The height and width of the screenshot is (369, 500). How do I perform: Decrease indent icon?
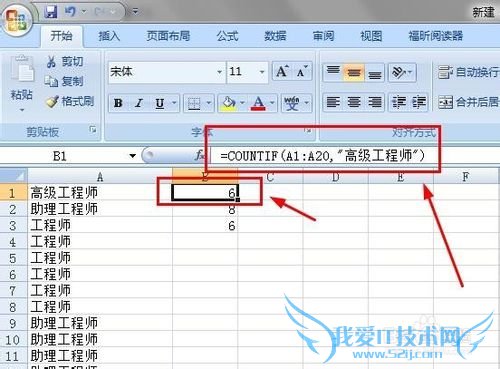click(x=398, y=102)
